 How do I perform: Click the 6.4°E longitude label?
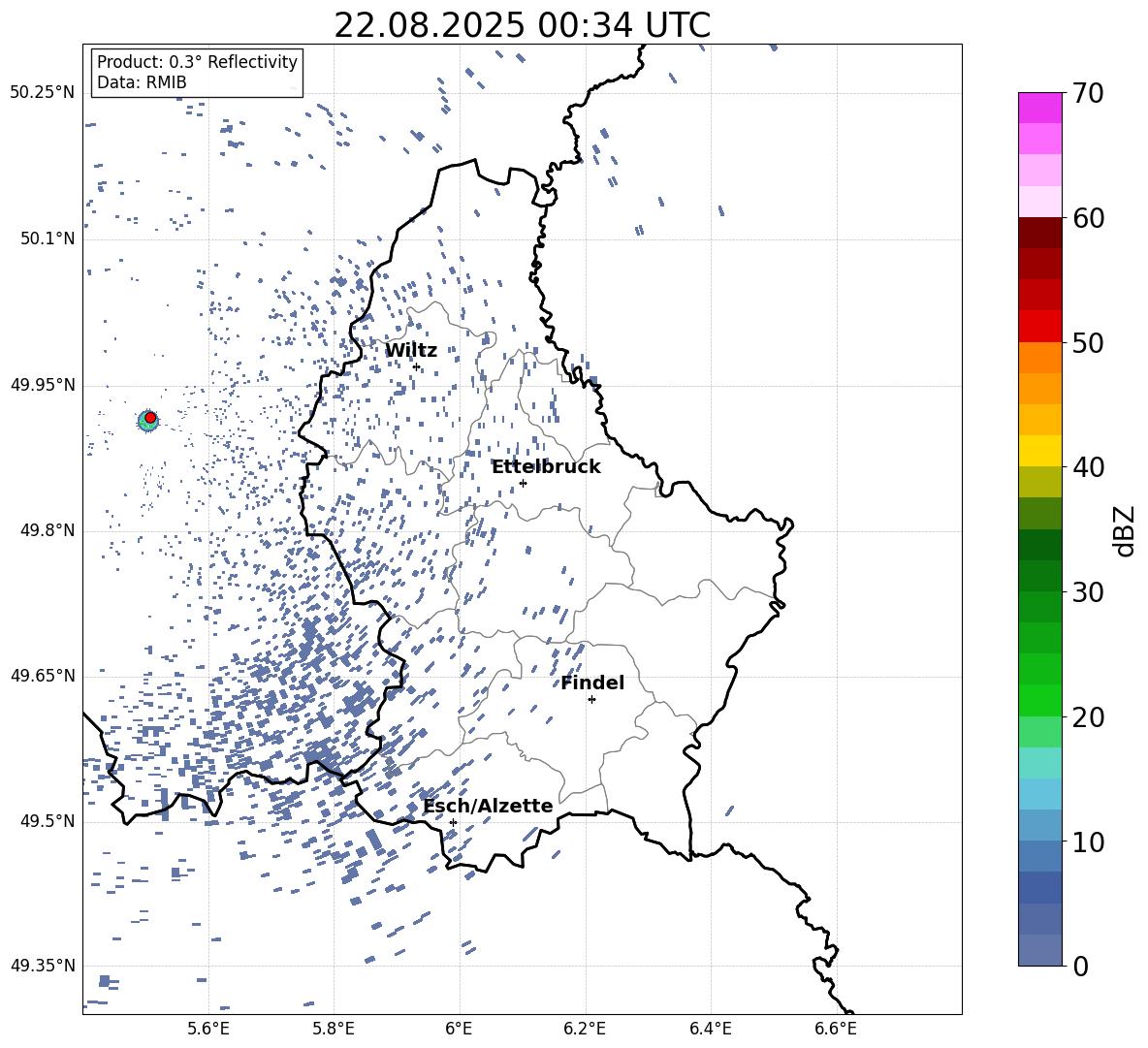(x=710, y=1029)
